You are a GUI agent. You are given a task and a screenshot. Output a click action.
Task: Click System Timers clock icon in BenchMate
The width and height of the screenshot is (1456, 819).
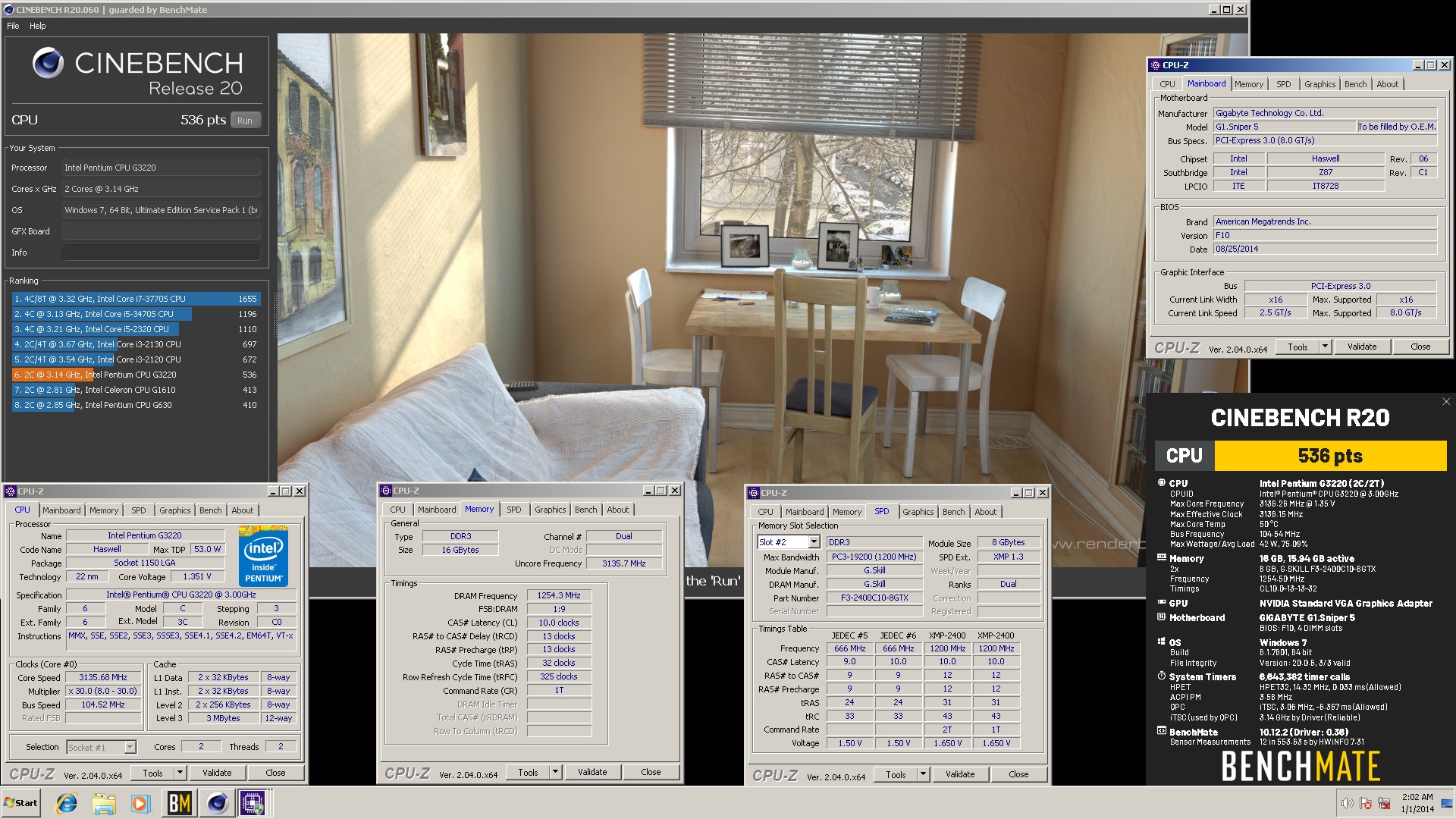pos(1161,676)
